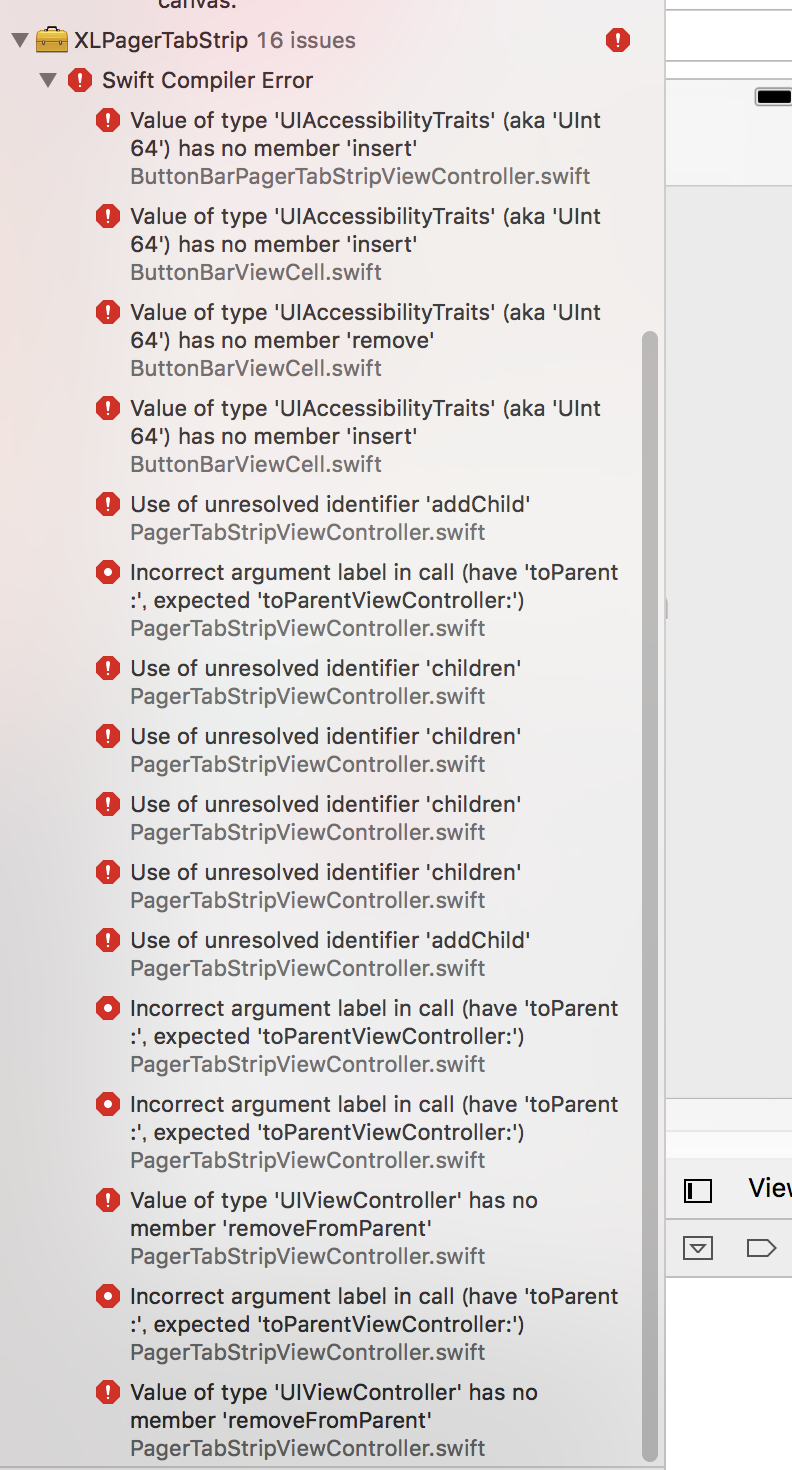Click the red error badge on XLPagerTabStrip row
Viewport: 792px width, 1470px height.
[618, 41]
